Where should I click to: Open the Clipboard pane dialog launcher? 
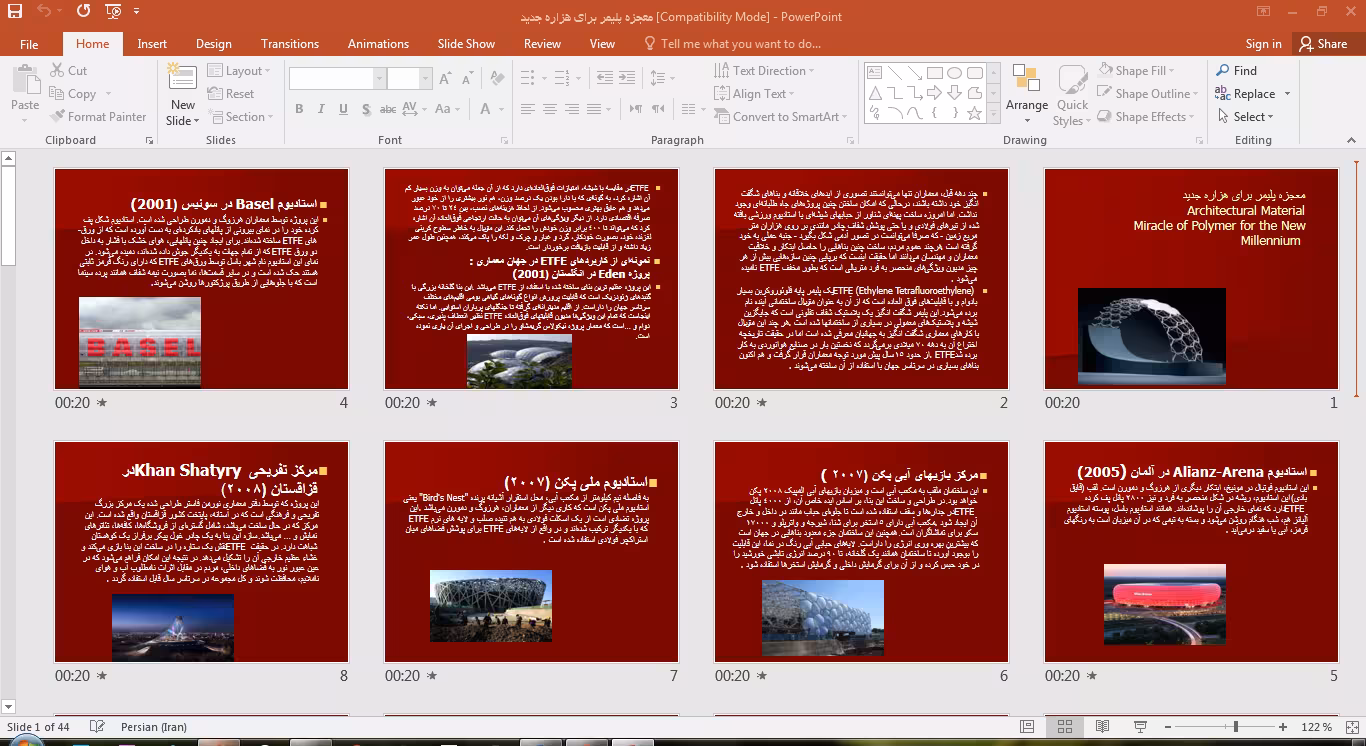coord(150,141)
